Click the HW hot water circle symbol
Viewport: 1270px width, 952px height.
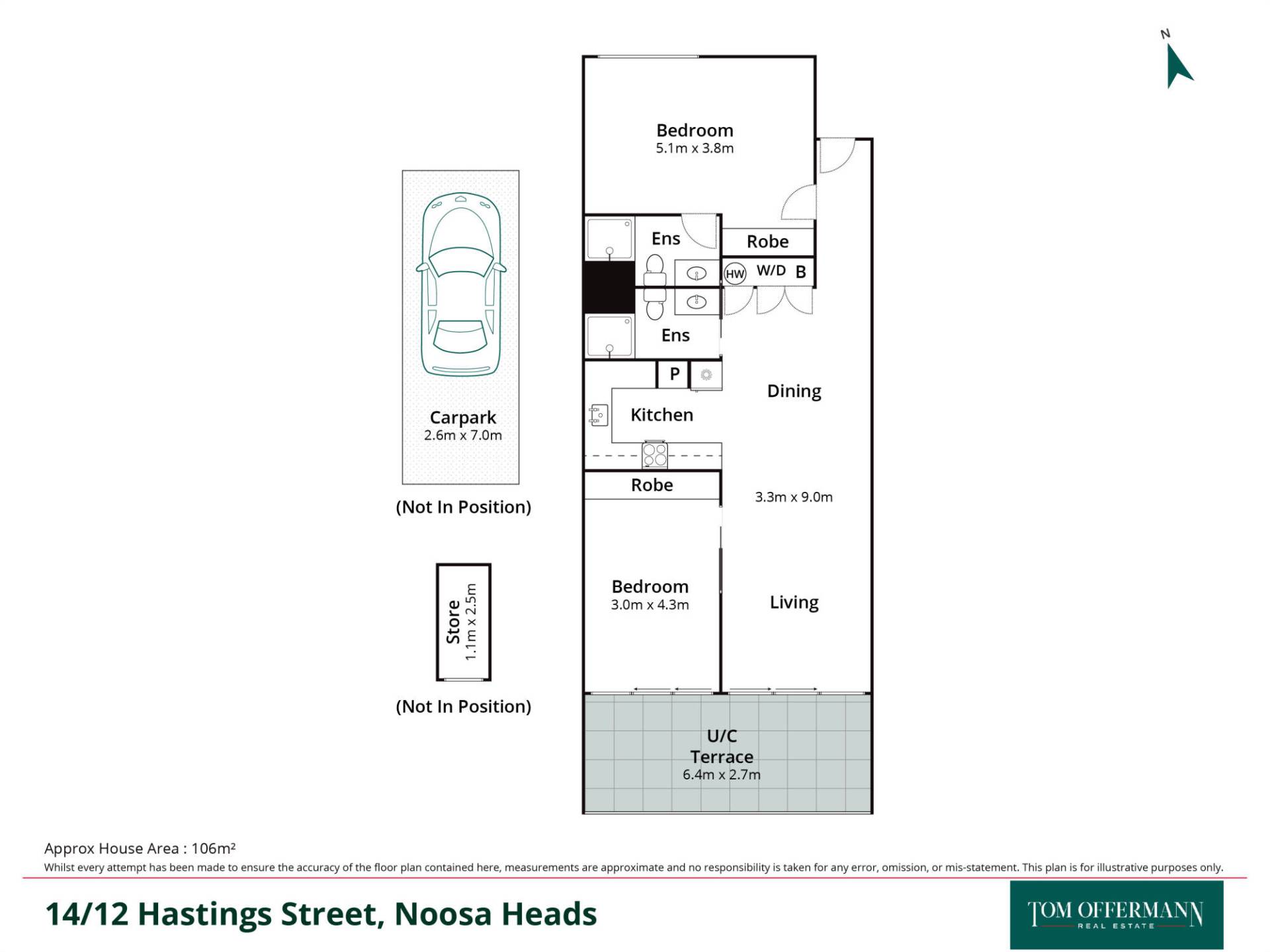tap(735, 274)
